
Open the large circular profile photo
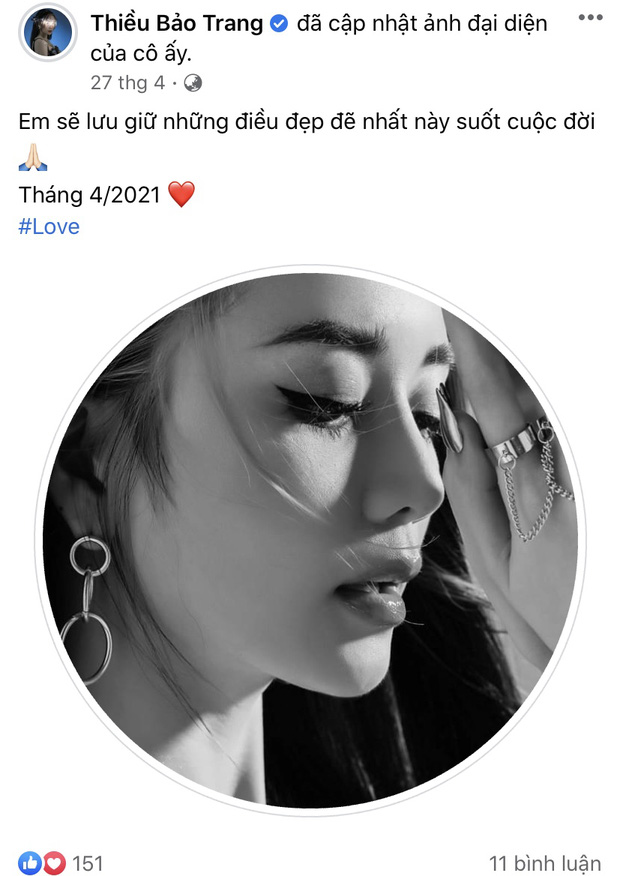[310, 540]
